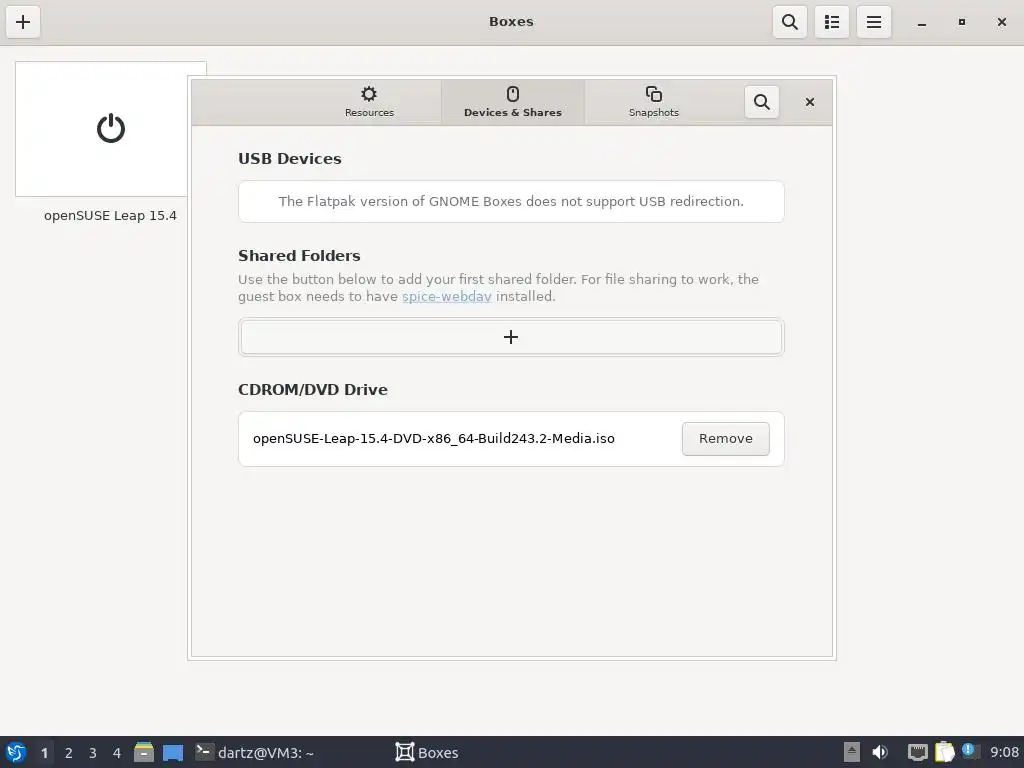Maximize the Boxes window
The image size is (1024, 768).
pos(961,22)
